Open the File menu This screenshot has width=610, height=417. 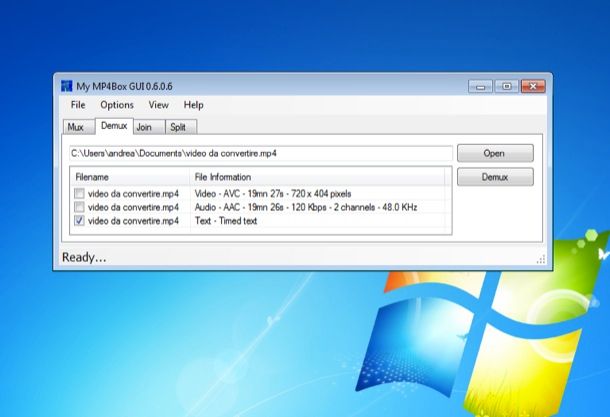pos(78,105)
